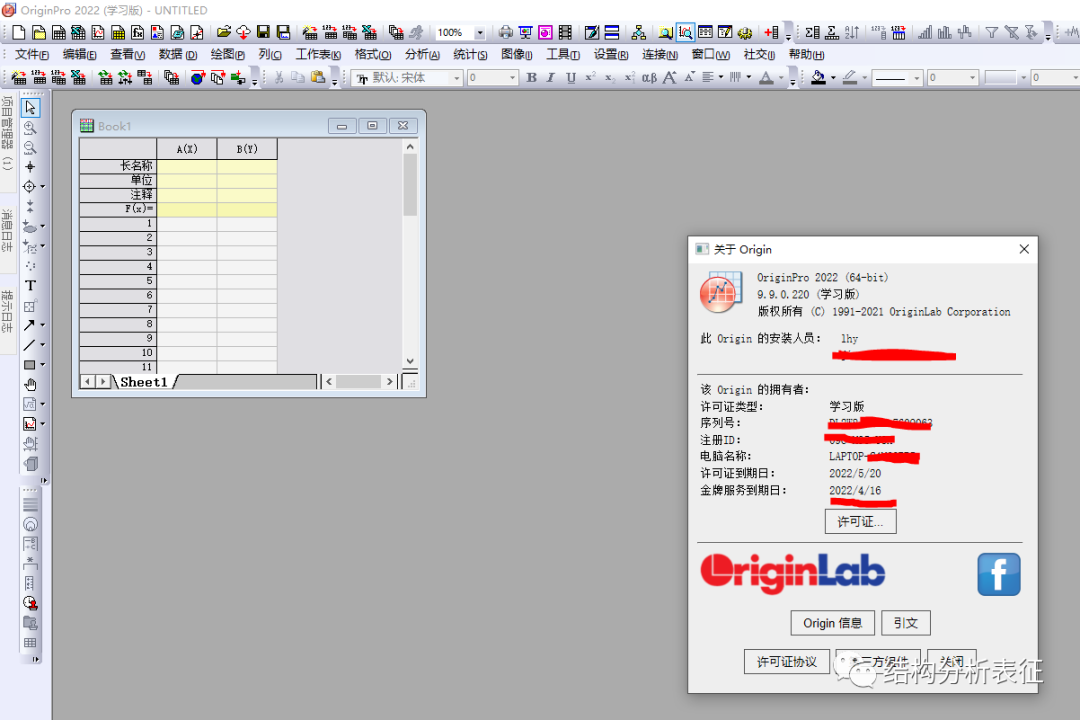1080x720 pixels.
Task: Open the font name dropdown showing 默认: 宋体
Action: pos(456,79)
